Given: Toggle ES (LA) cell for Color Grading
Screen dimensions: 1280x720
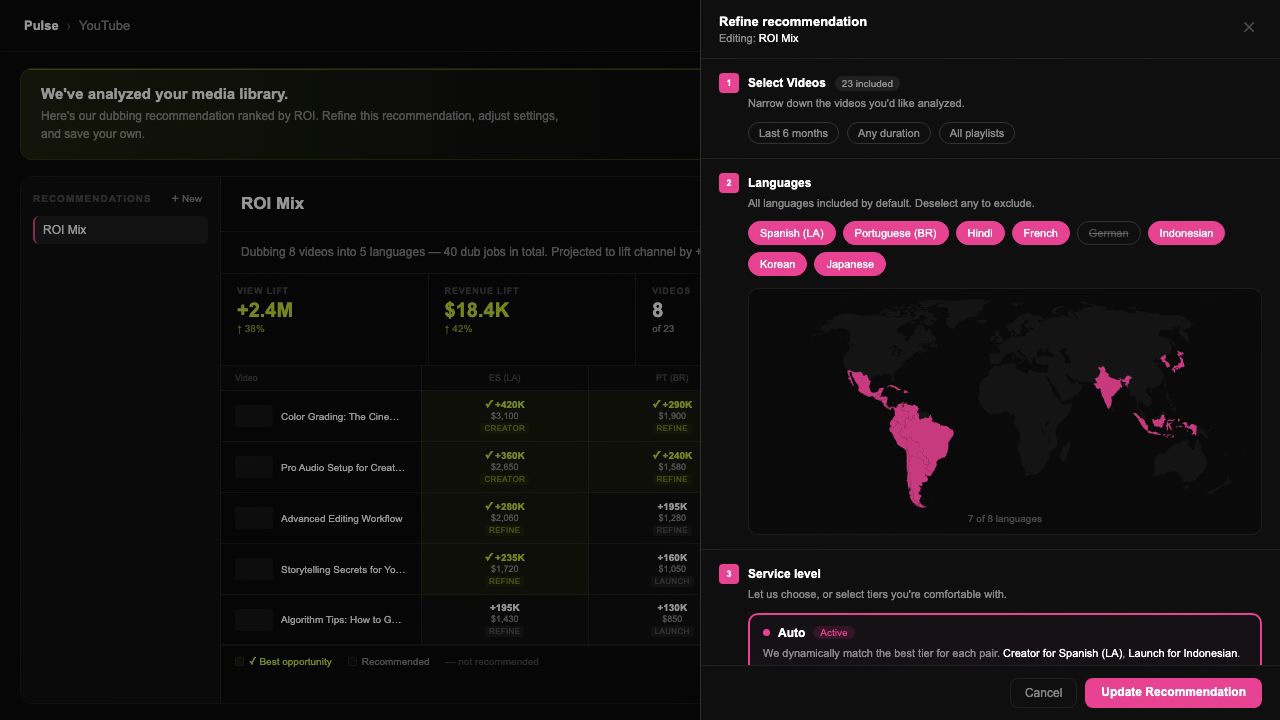Looking at the screenshot, I should pos(505,416).
